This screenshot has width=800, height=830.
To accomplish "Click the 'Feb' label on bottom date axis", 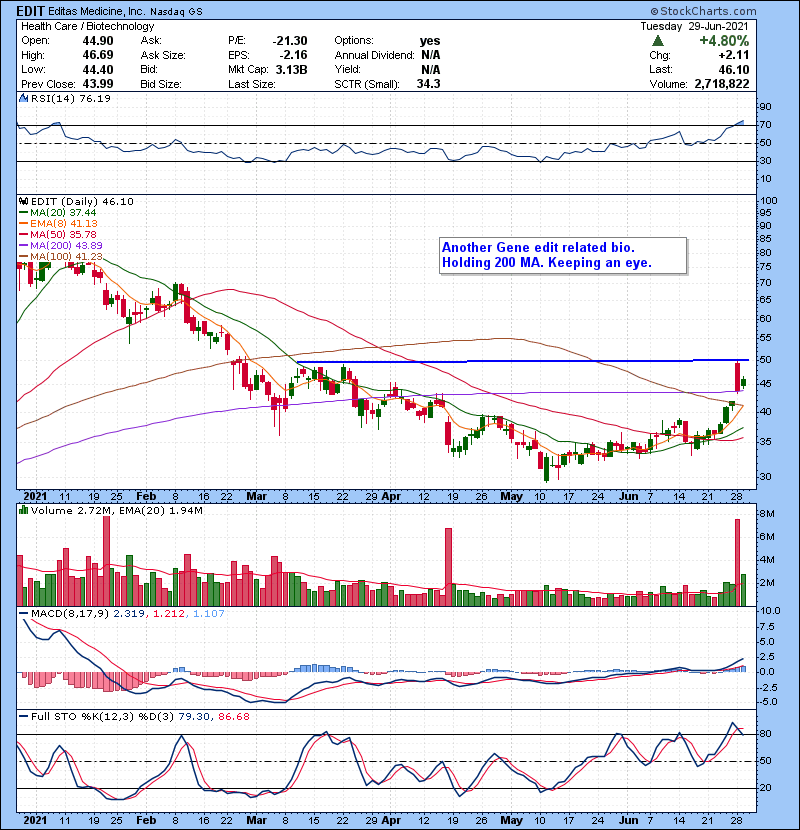I will pyautogui.click(x=146, y=820).
